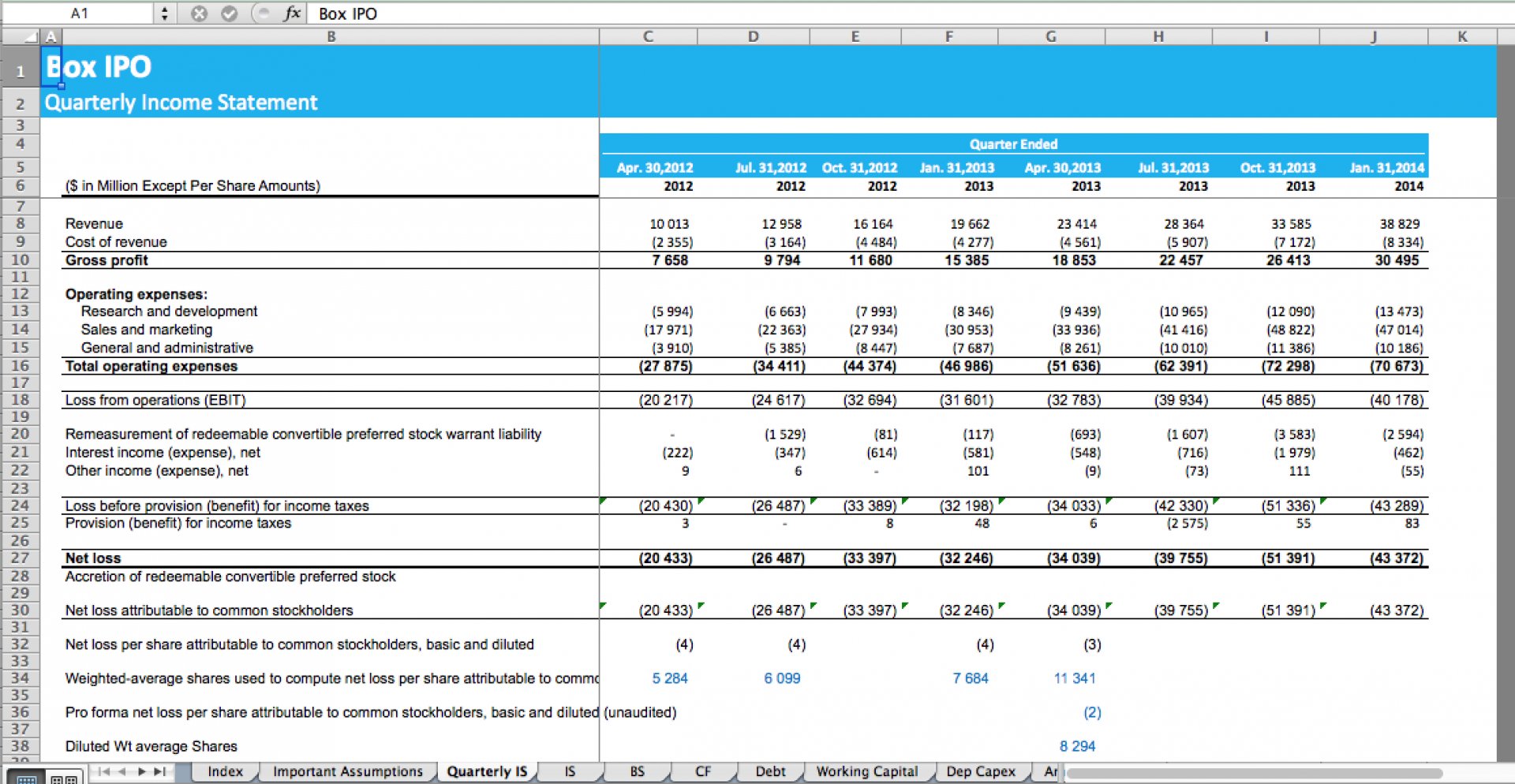Image resolution: width=1515 pixels, height=784 pixels.
Task: Go to previous sheet tab arrow
Action: coord(122,771)
